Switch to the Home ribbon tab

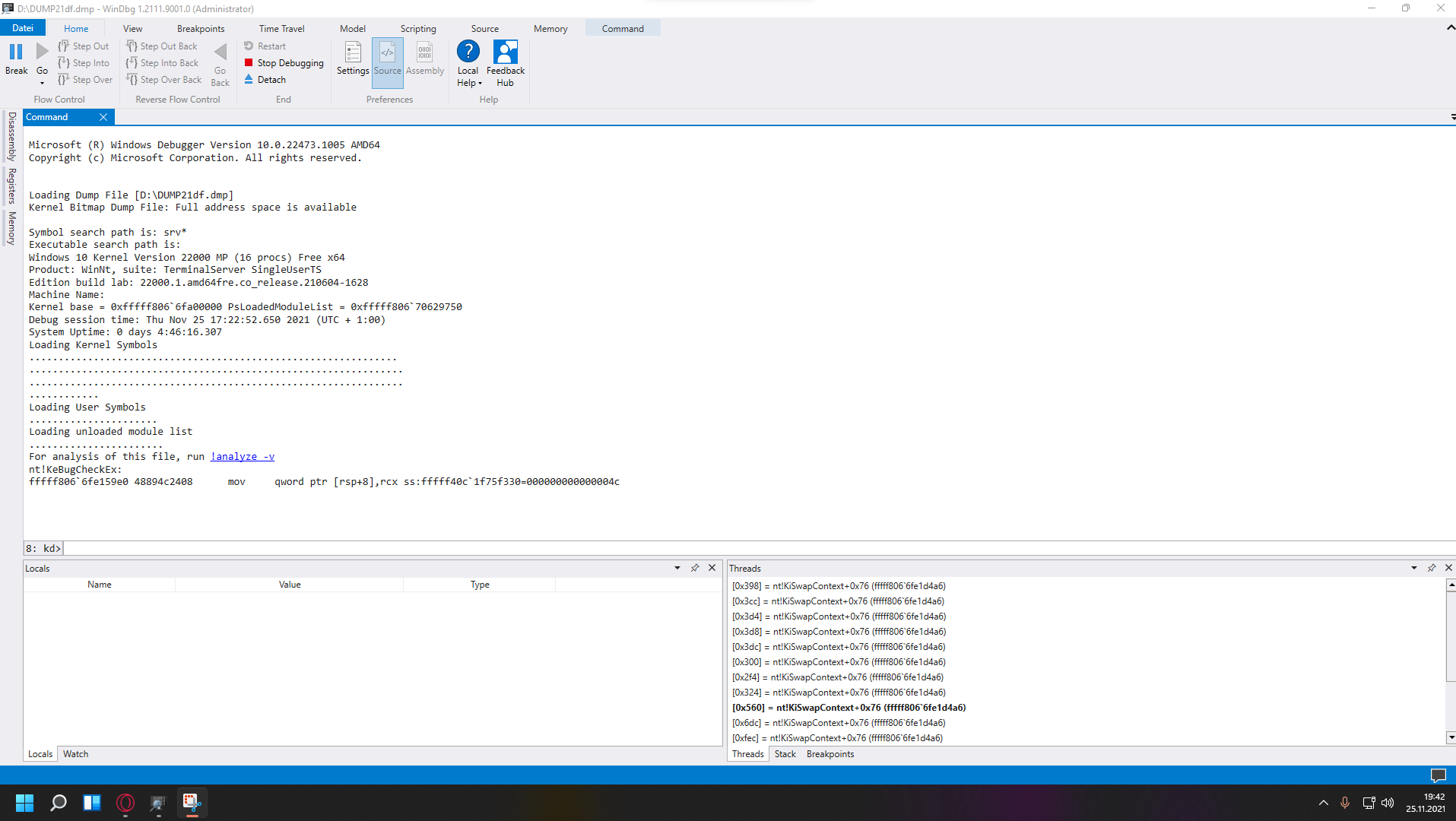click(76, 29)
